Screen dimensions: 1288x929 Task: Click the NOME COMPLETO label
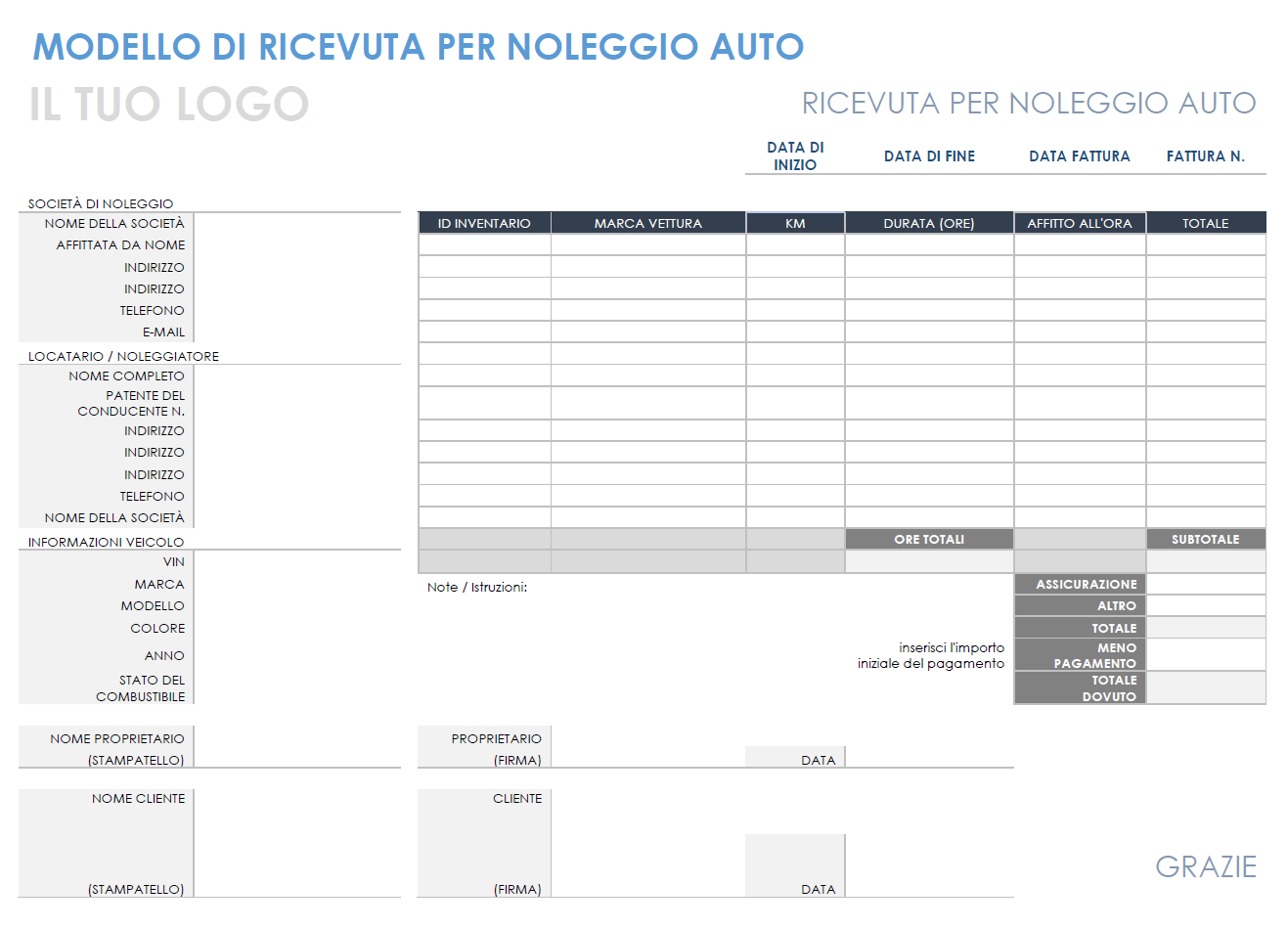(x=126, y=376)
